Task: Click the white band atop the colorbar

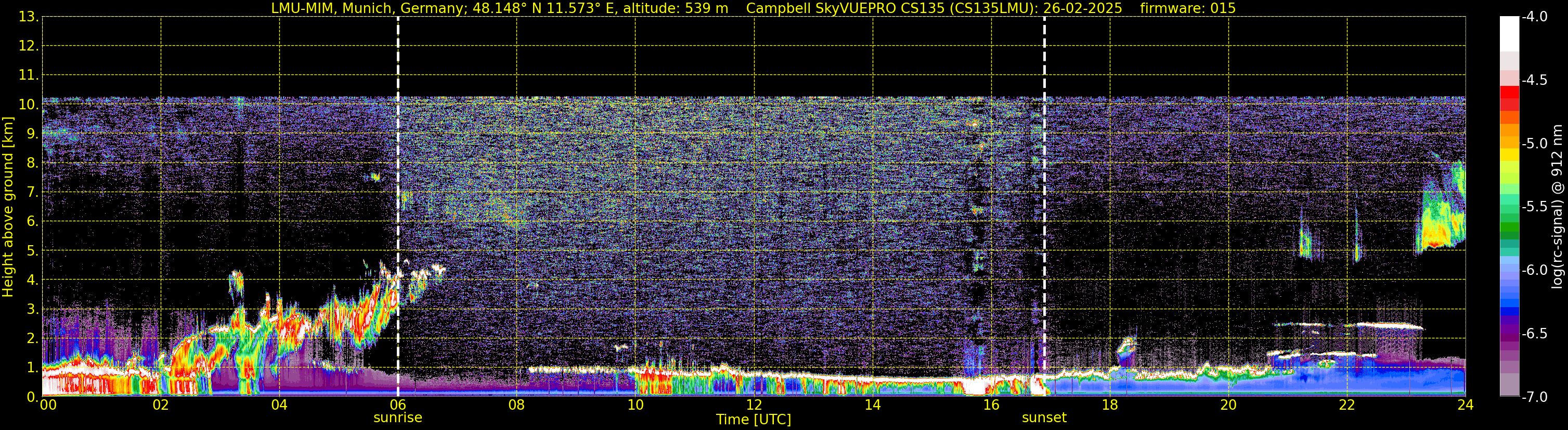Action: pyautogui.click(x=1509, y=34)
